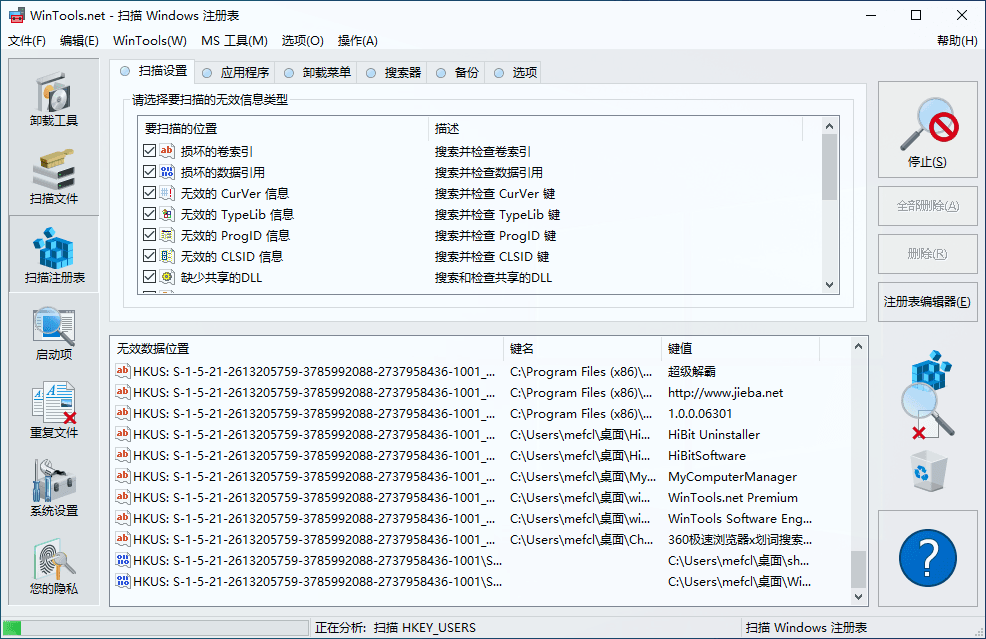Open 注册表编辑器(E) registry editor
Screen dimensions: 986x639
[927, 302]
